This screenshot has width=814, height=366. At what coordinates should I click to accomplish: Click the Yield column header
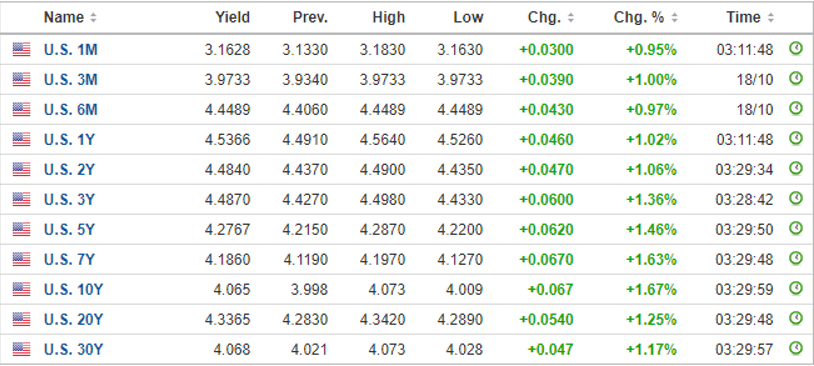click(x=233, y=18)
